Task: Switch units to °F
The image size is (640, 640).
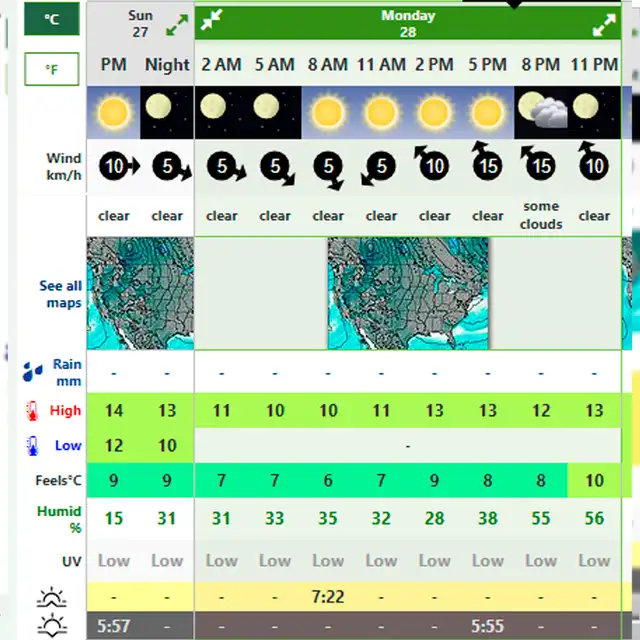Action: (x=51, y=69)
